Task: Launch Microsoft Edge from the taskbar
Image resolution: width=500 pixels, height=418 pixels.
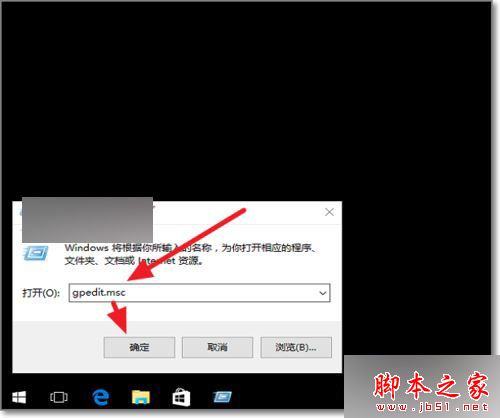Action: (x=100, y=397)
